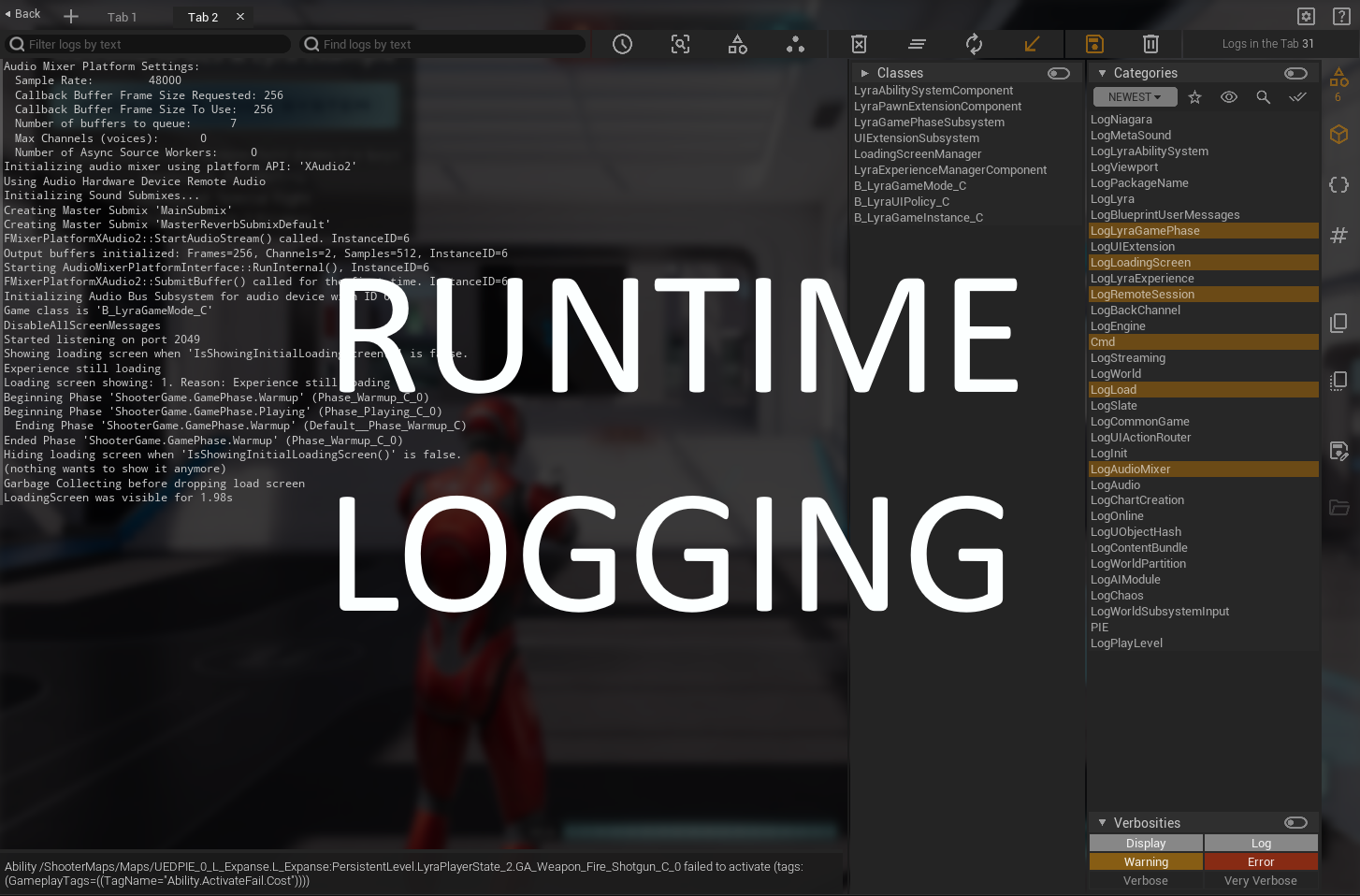Open the NEWEST sorting dropdown
This screenshot has width=1360, height=896.
(1134, 96)
